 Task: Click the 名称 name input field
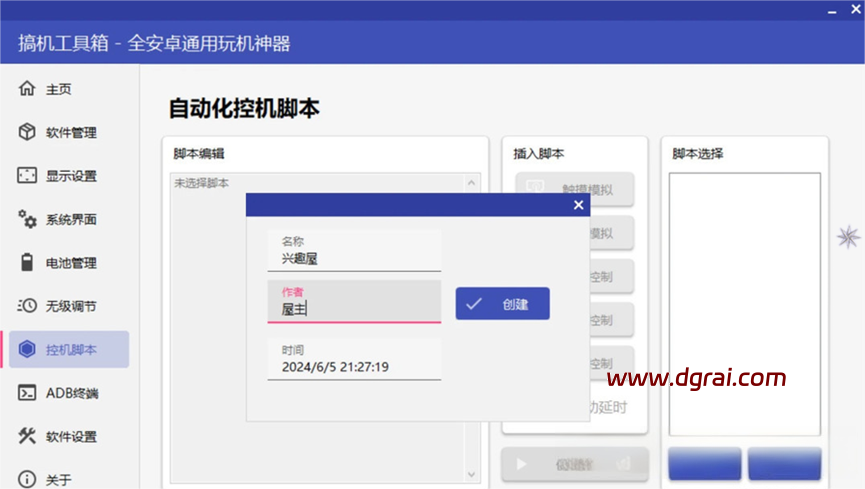pos(354,257)
